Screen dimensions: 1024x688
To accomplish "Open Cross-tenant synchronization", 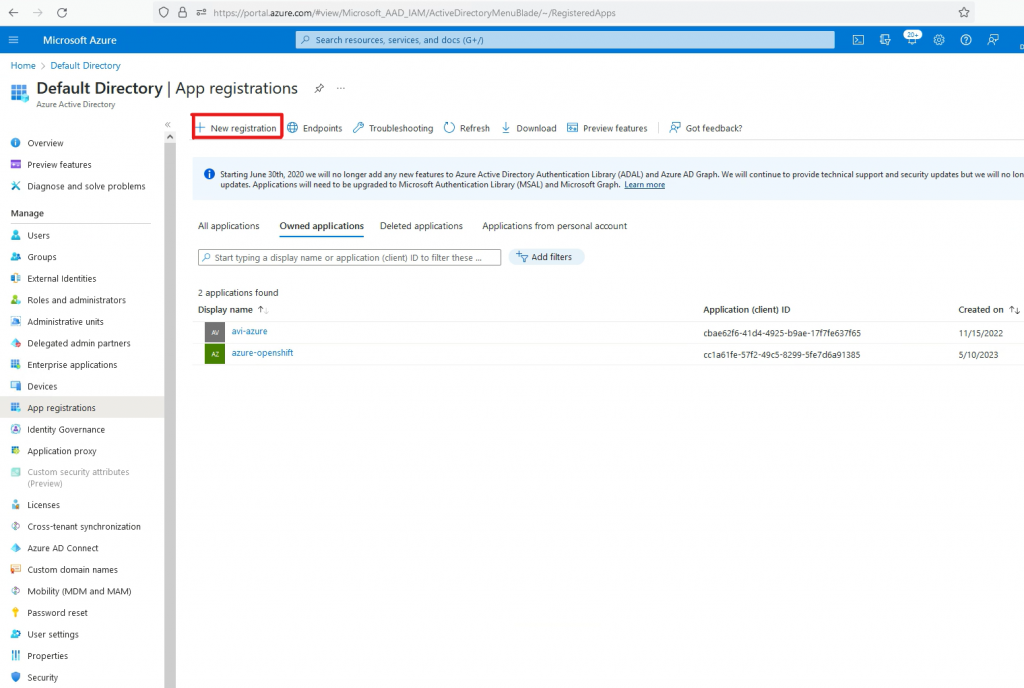I will coord(84,526).
